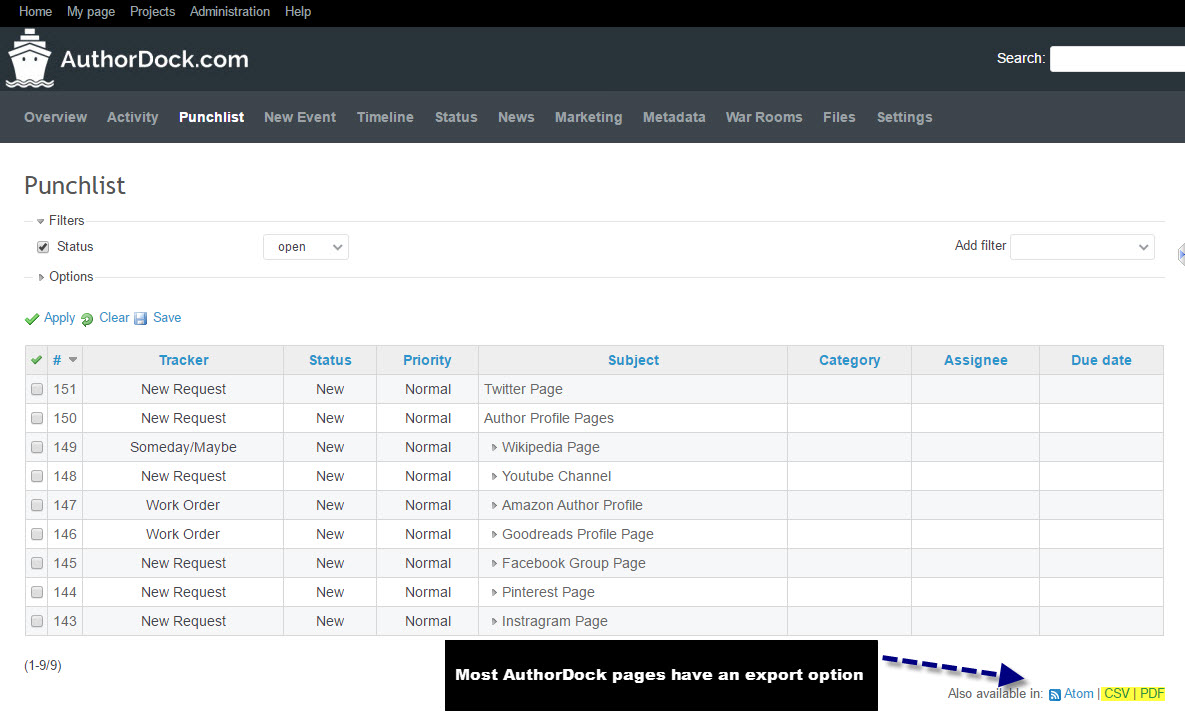The height and width of the screenshot is (720, 1185).
Task: Open the War Rooms tab
Action: [x=764, y=117]
